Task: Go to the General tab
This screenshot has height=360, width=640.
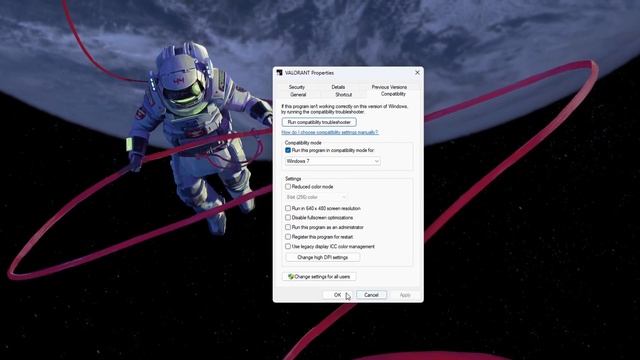Action: 298,94
